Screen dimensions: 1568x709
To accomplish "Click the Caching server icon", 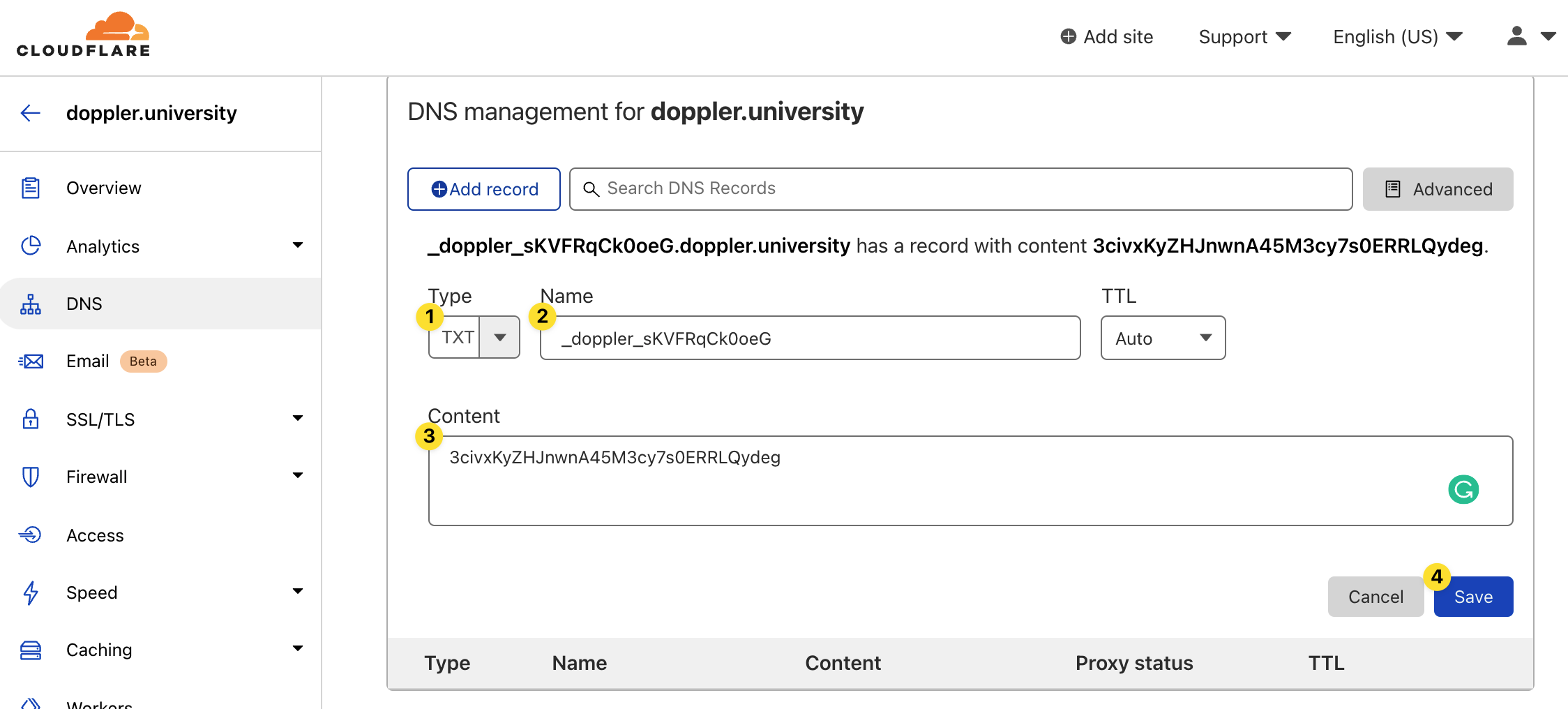I will [x=31, y=650].
